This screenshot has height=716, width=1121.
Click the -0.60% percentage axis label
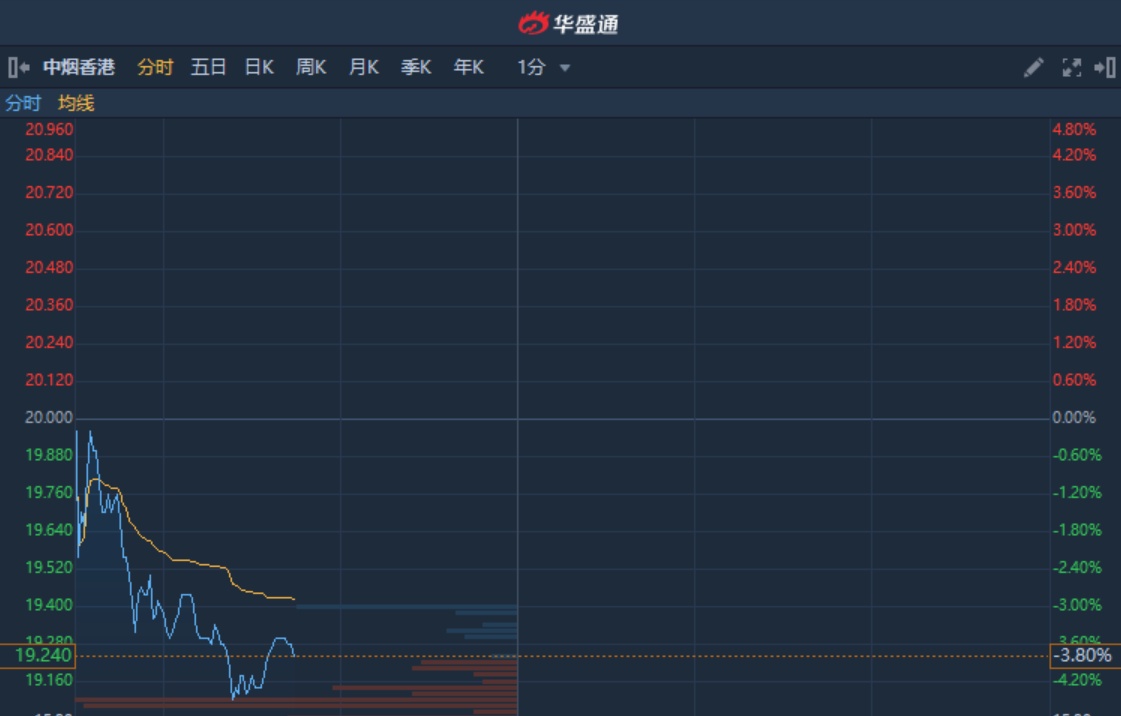tap(1077, 454)
